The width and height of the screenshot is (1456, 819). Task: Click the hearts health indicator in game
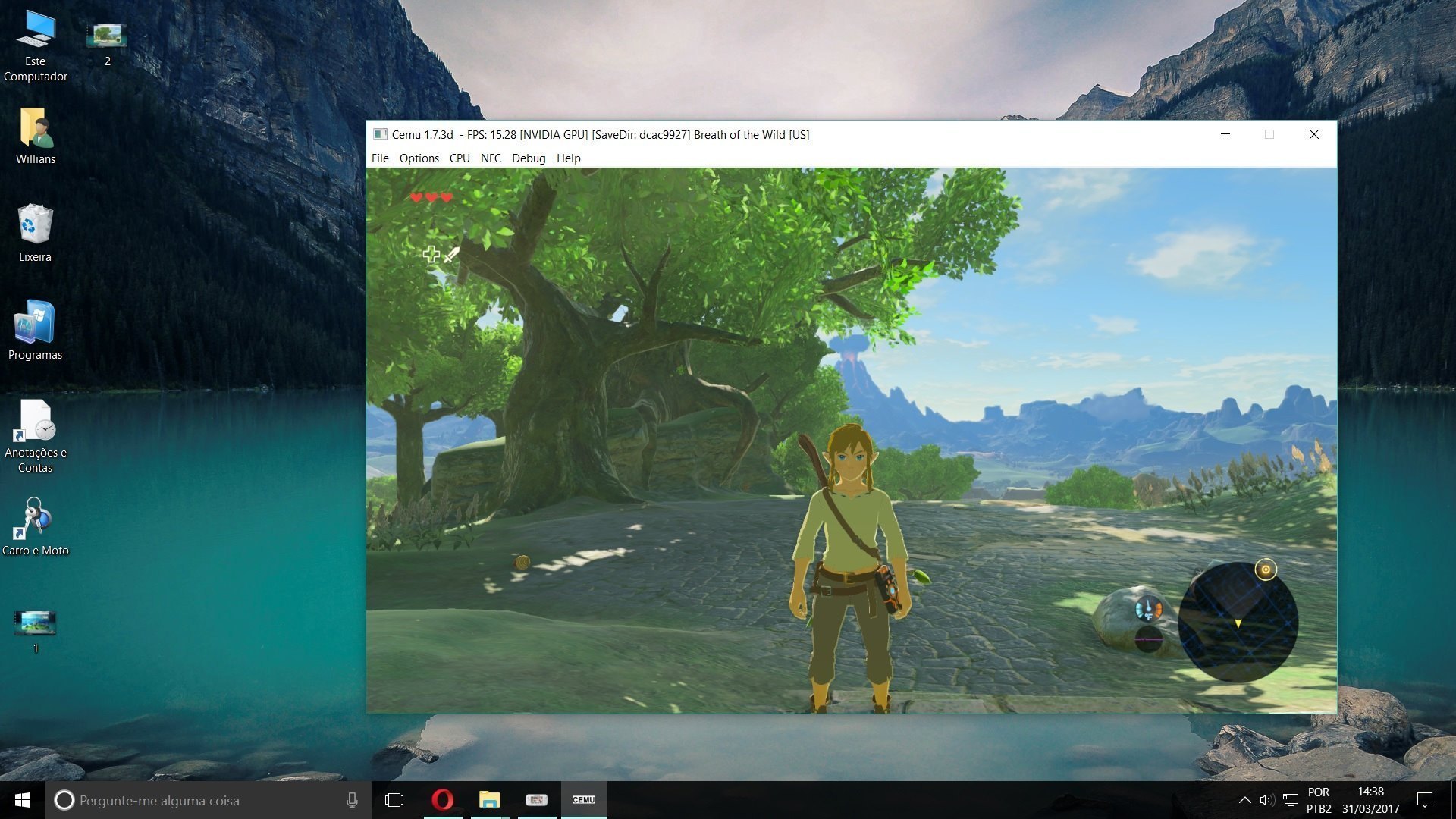pos(431,197)
